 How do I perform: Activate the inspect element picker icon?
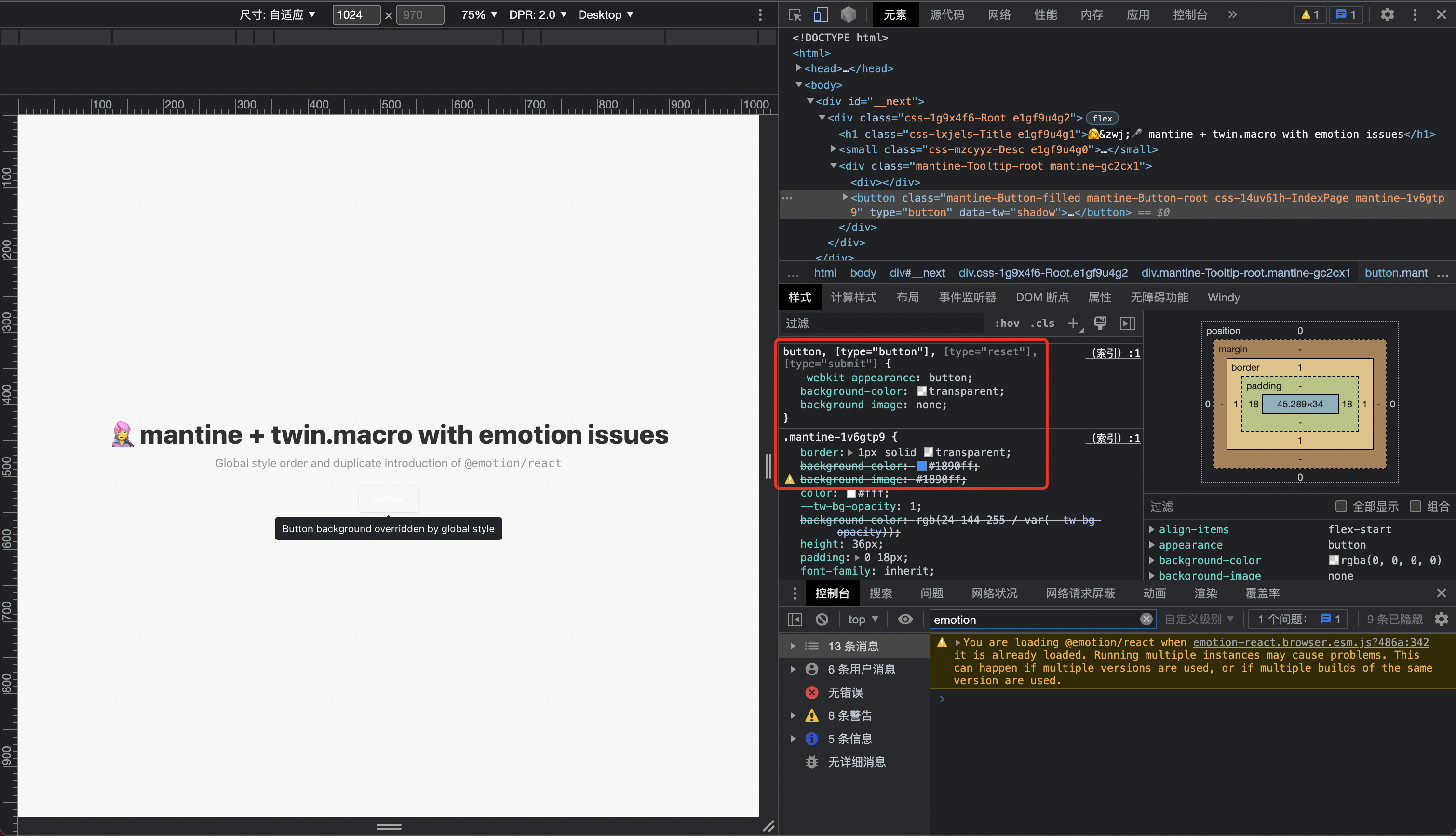click(795, 15)
